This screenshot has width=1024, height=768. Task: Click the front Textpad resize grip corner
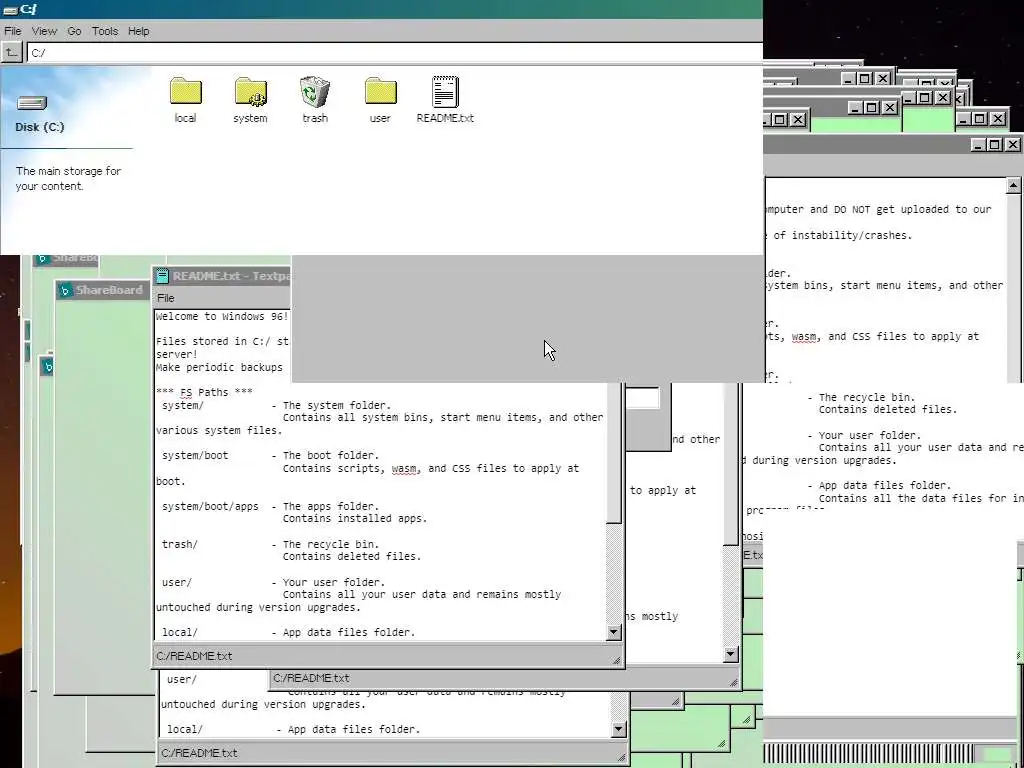616,660
